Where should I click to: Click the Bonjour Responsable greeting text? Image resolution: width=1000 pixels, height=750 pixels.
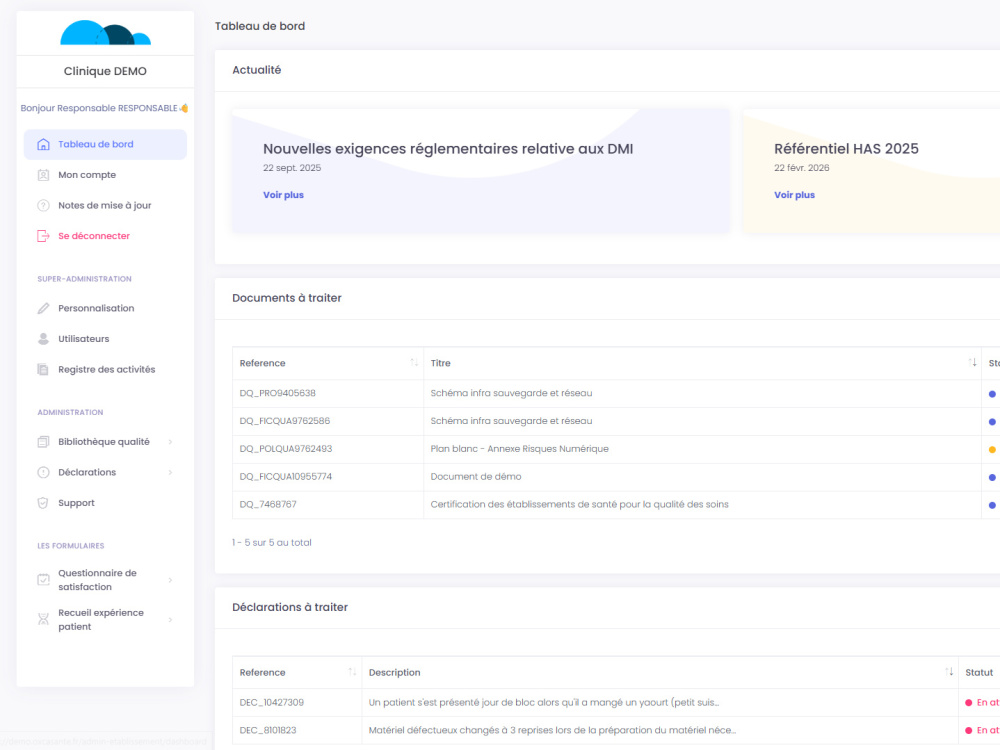pyautogui.click(x=104, y=108)
